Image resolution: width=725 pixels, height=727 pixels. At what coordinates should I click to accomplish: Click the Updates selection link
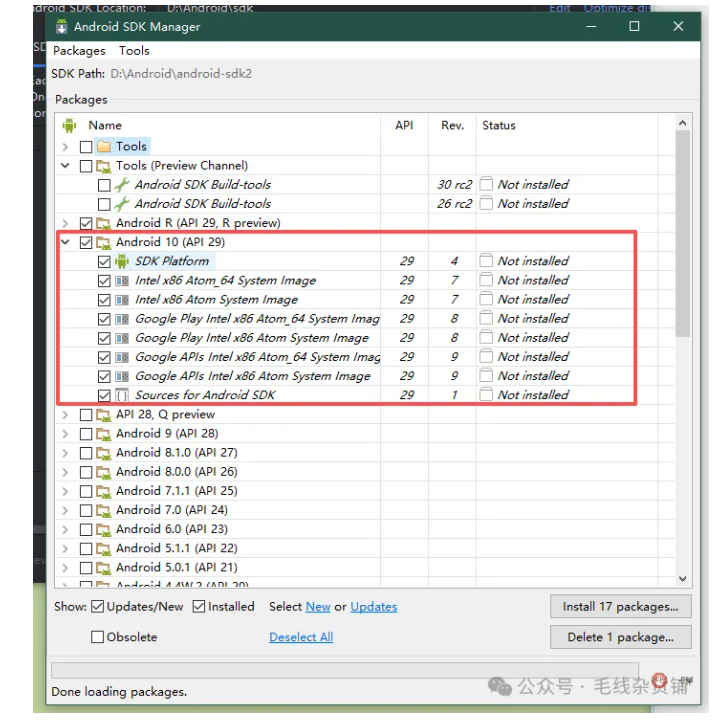pyautogui.click(x=374, y=606)
